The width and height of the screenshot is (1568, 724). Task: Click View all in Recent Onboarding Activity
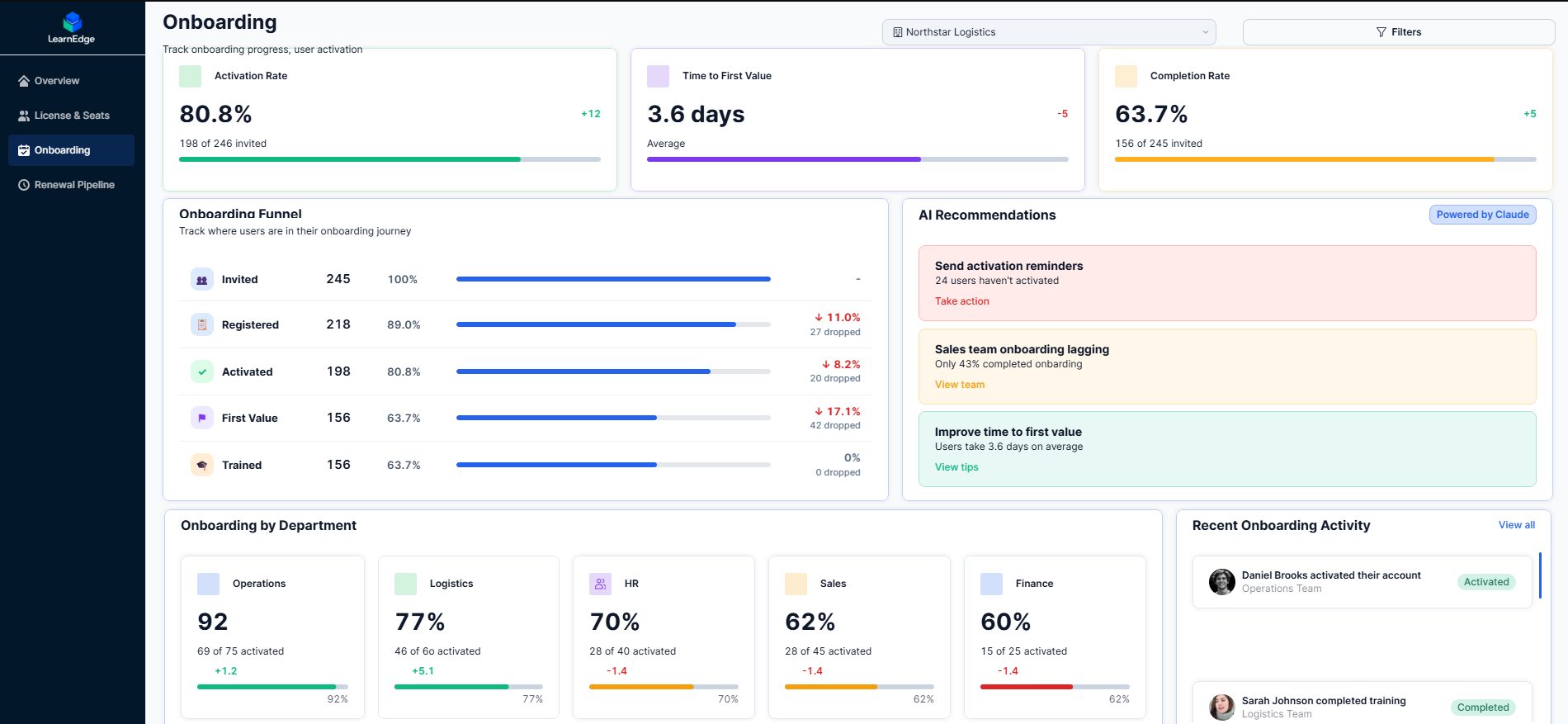[1517, 525]
